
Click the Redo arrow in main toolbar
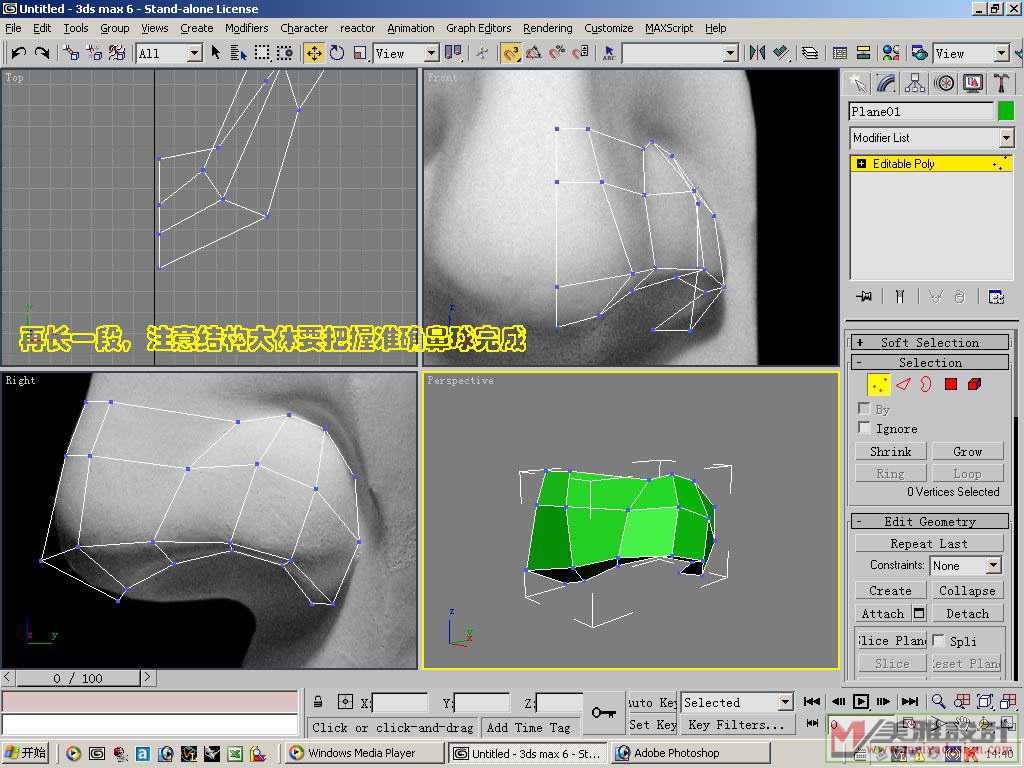pyautogui.click(x=42, y=53)
